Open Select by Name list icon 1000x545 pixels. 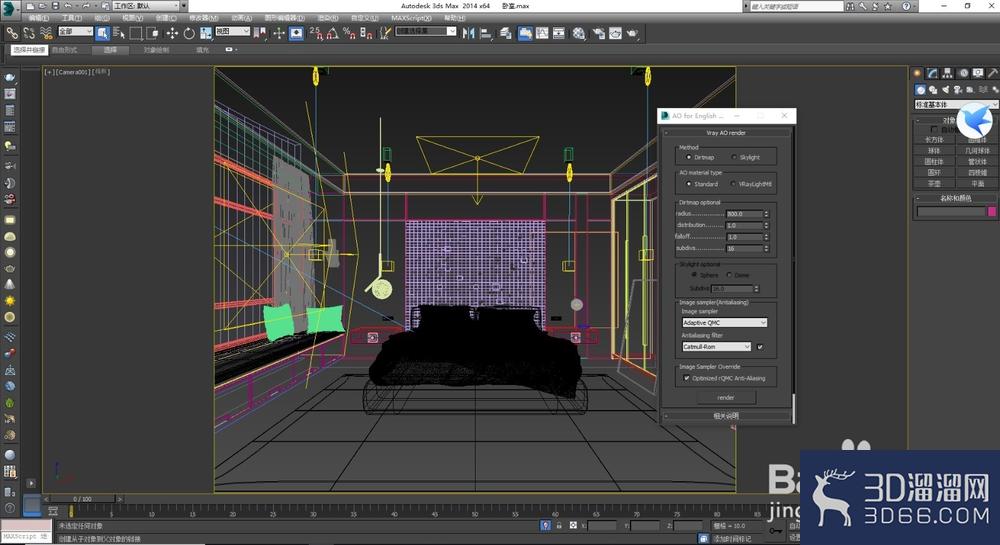119,33
